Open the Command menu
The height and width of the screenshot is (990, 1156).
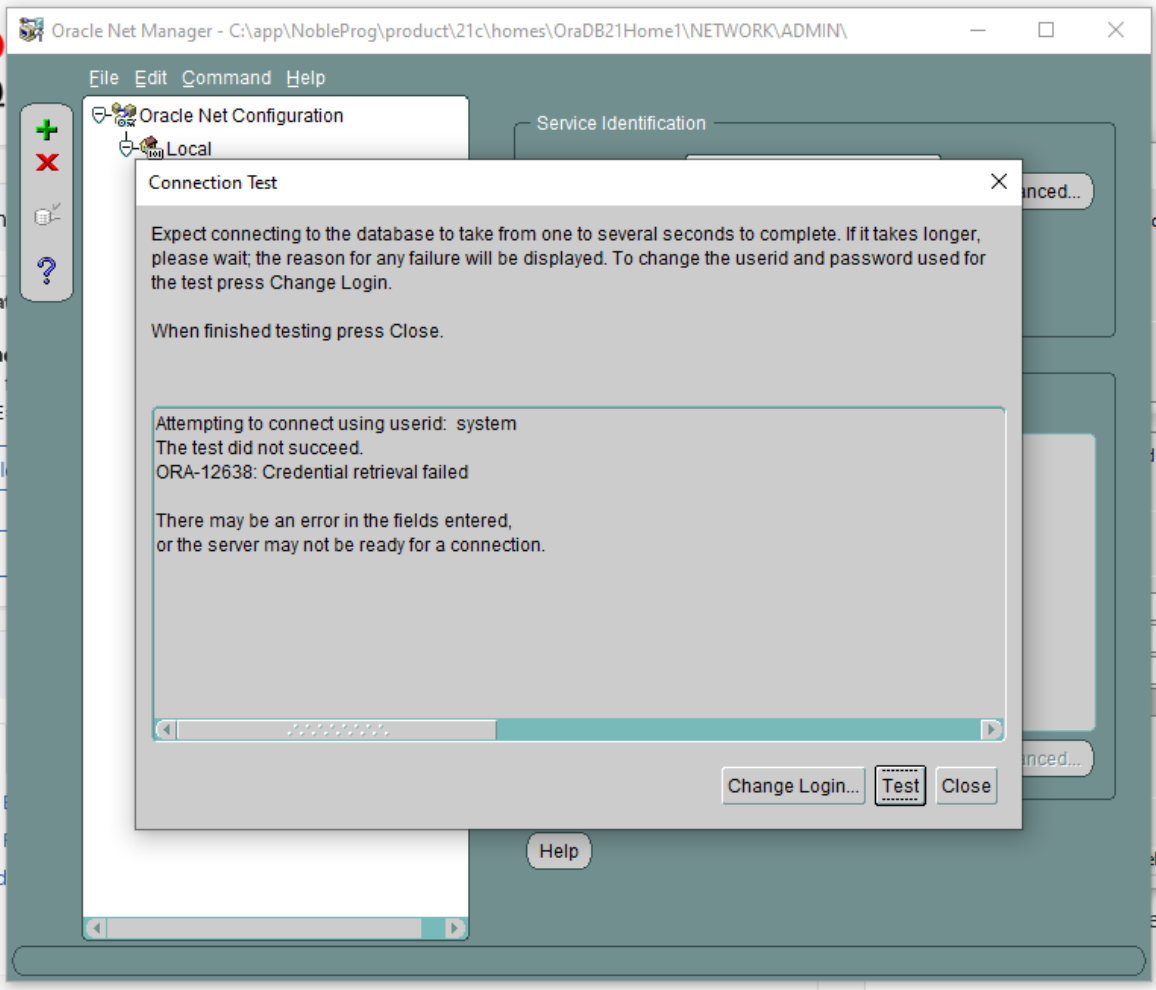tap(226, 78)
